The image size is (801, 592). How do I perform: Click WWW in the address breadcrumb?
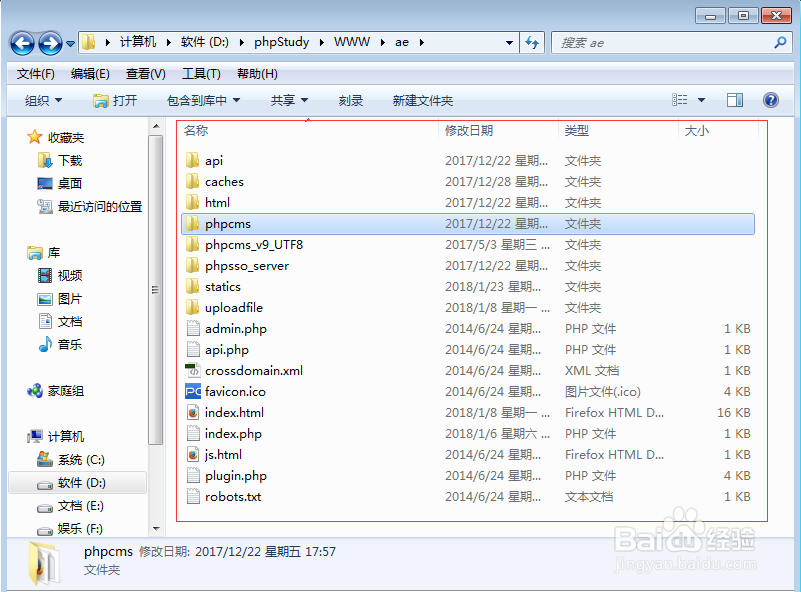pos(351,42)
